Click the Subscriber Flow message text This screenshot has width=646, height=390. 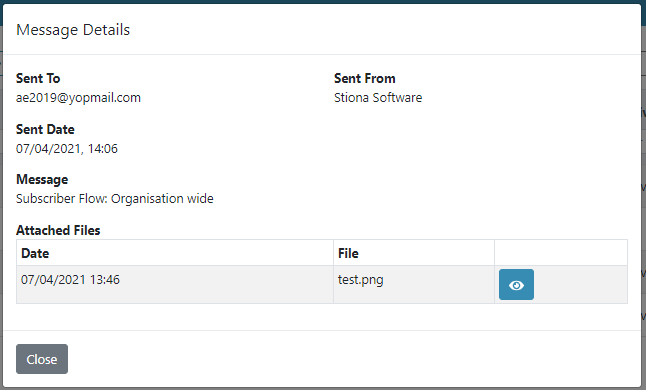pyautogui.click(x=115, y=199)
